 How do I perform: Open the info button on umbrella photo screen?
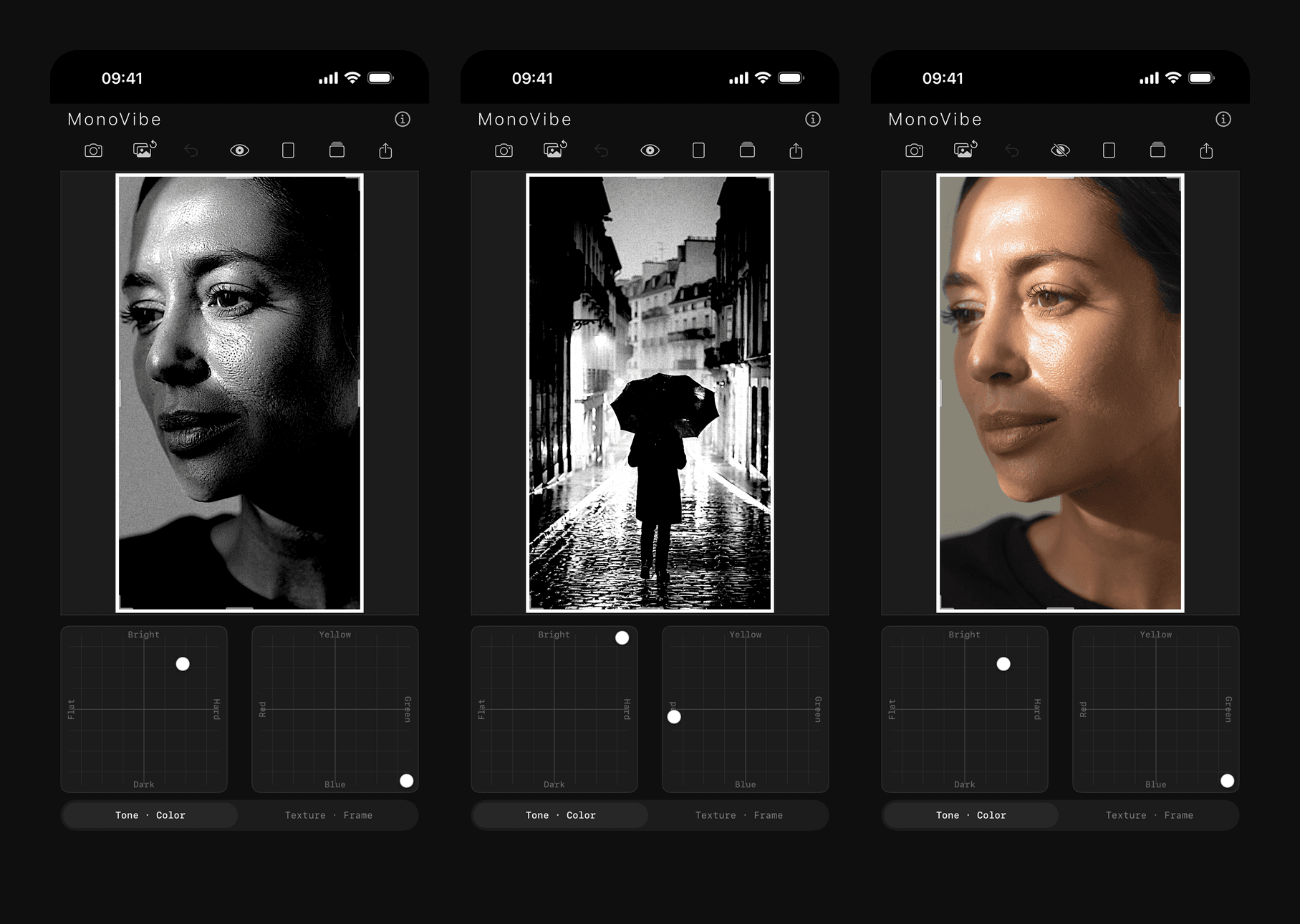tap(813, 119)
